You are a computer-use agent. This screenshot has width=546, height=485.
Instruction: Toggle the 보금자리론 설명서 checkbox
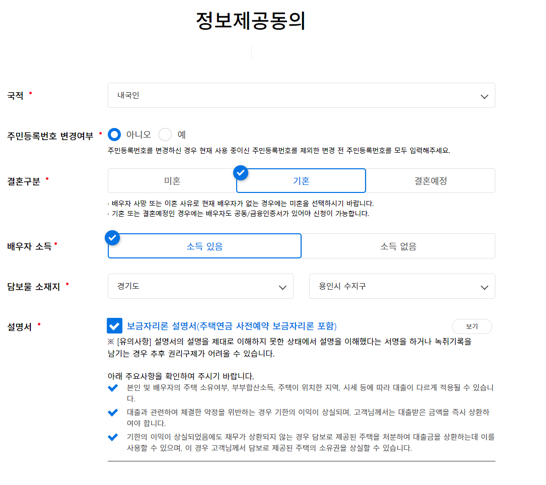[115, 326]
